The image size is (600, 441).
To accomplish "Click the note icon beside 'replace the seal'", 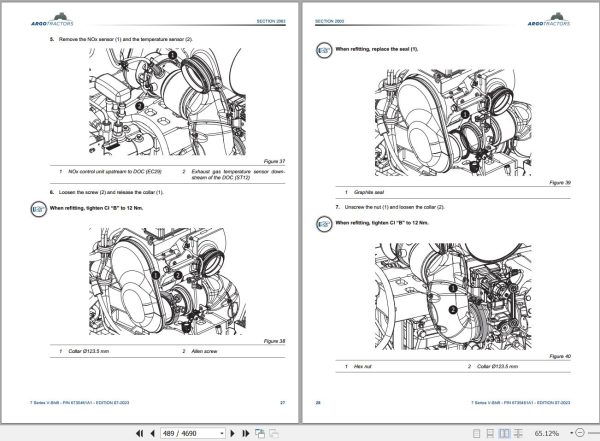I will pos(324,50).
